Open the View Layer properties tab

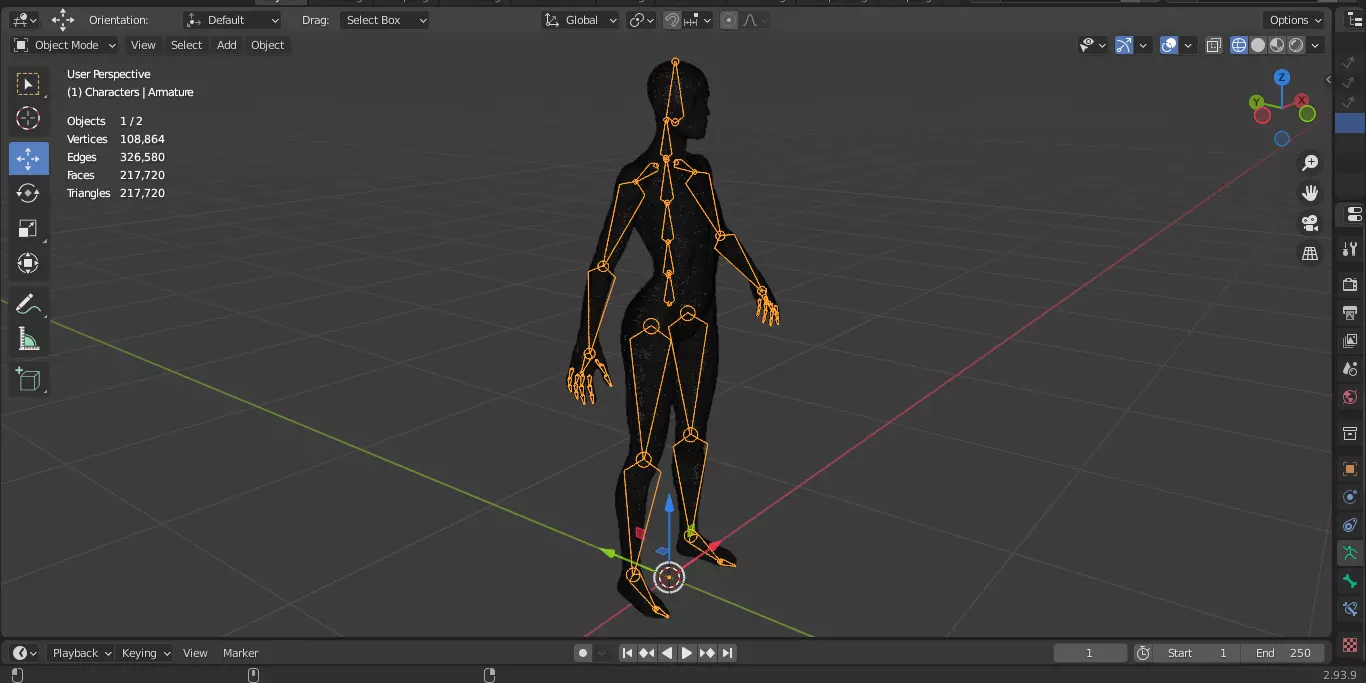click(x=1350, y=341)
